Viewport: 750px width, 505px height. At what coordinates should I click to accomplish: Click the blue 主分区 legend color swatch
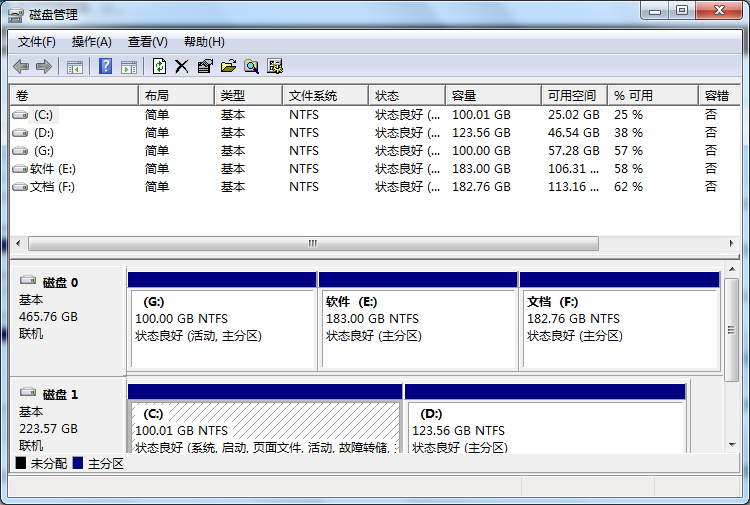[x=78, y=464]
